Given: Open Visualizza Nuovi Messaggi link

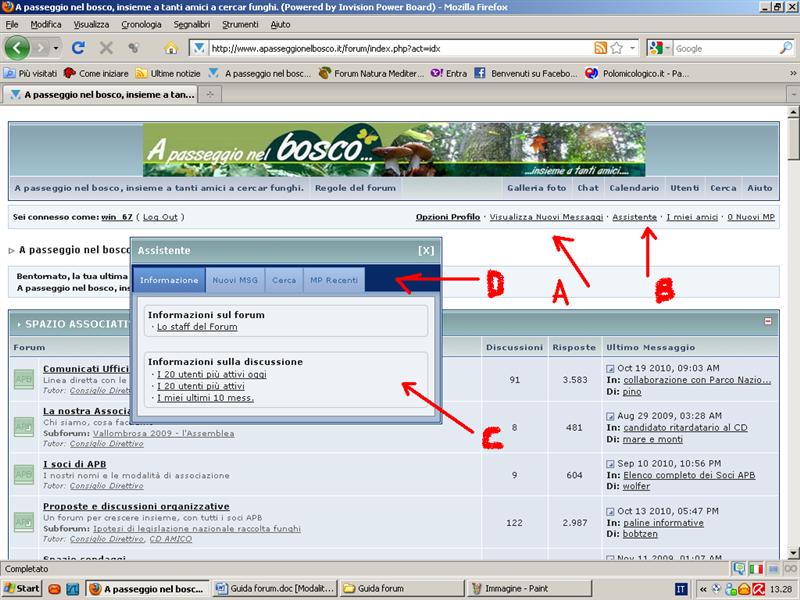Looking at the screenshot, I should click(x=546, y=217).
